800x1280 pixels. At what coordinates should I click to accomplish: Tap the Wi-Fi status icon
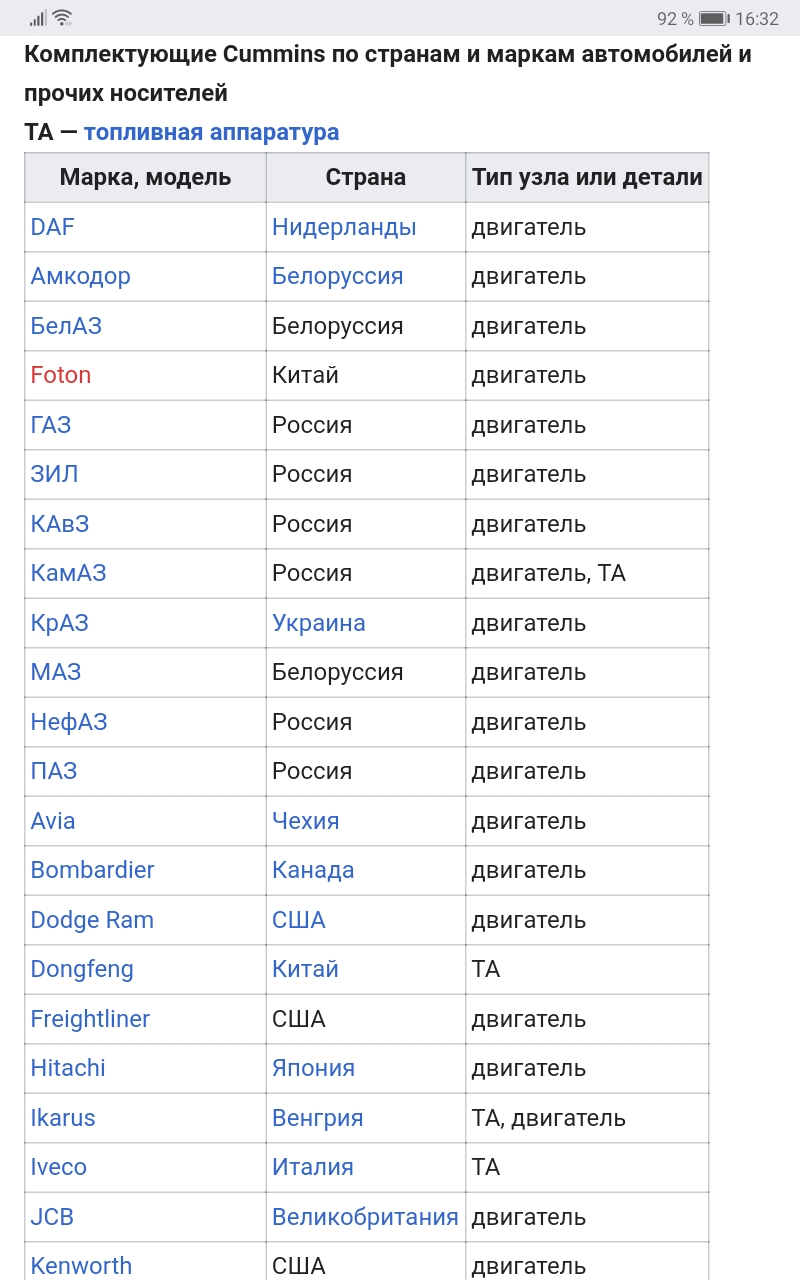pos(62,18)
